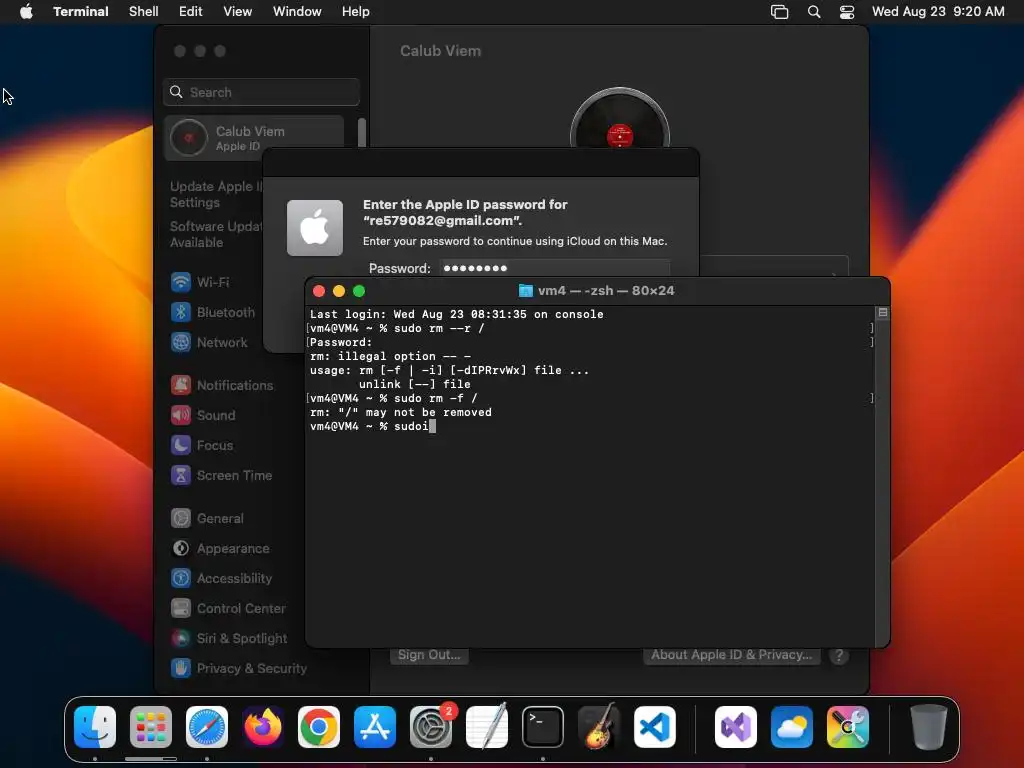
Task: Click the Sign Out button
Action: [429, 655]
